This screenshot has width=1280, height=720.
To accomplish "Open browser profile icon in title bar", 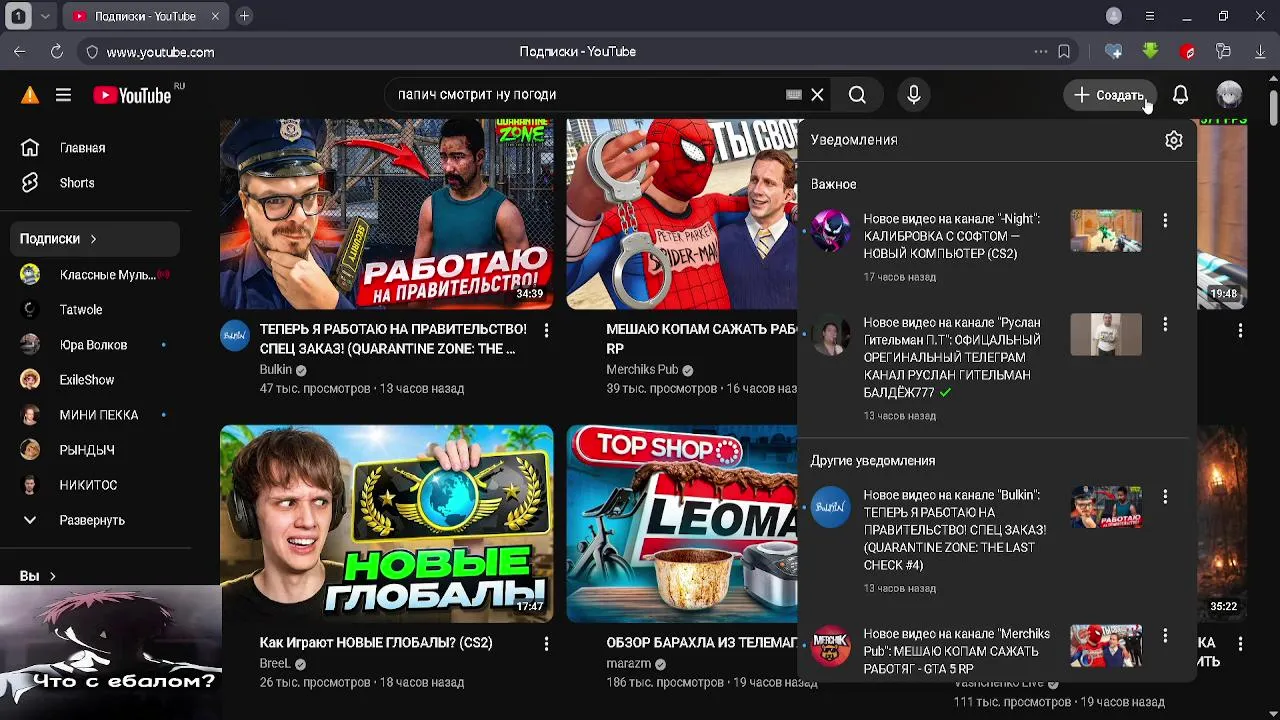I will click(x=1114, y=16).
